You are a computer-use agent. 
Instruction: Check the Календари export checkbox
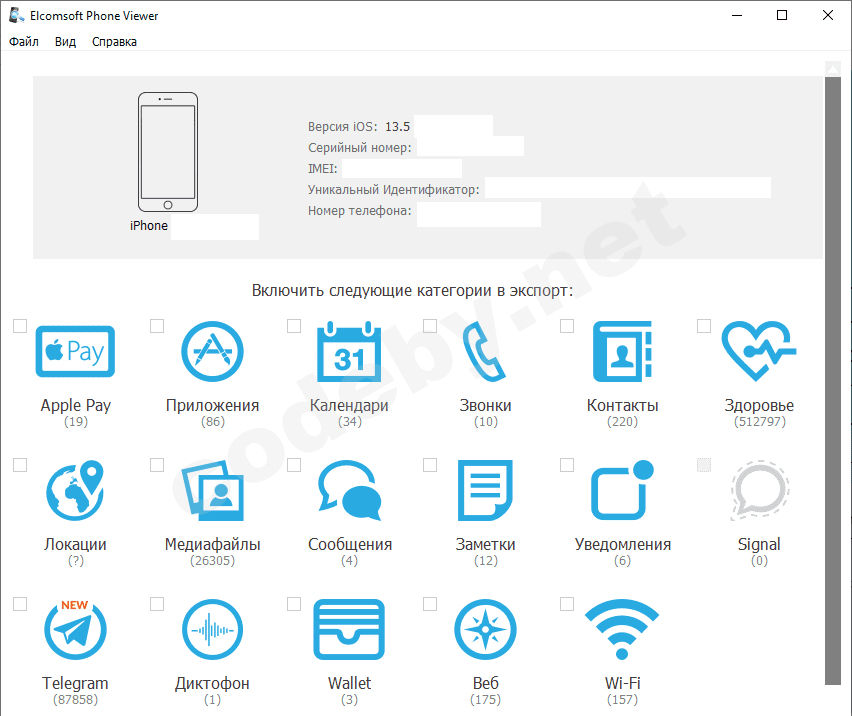click(x=294, y=326)
